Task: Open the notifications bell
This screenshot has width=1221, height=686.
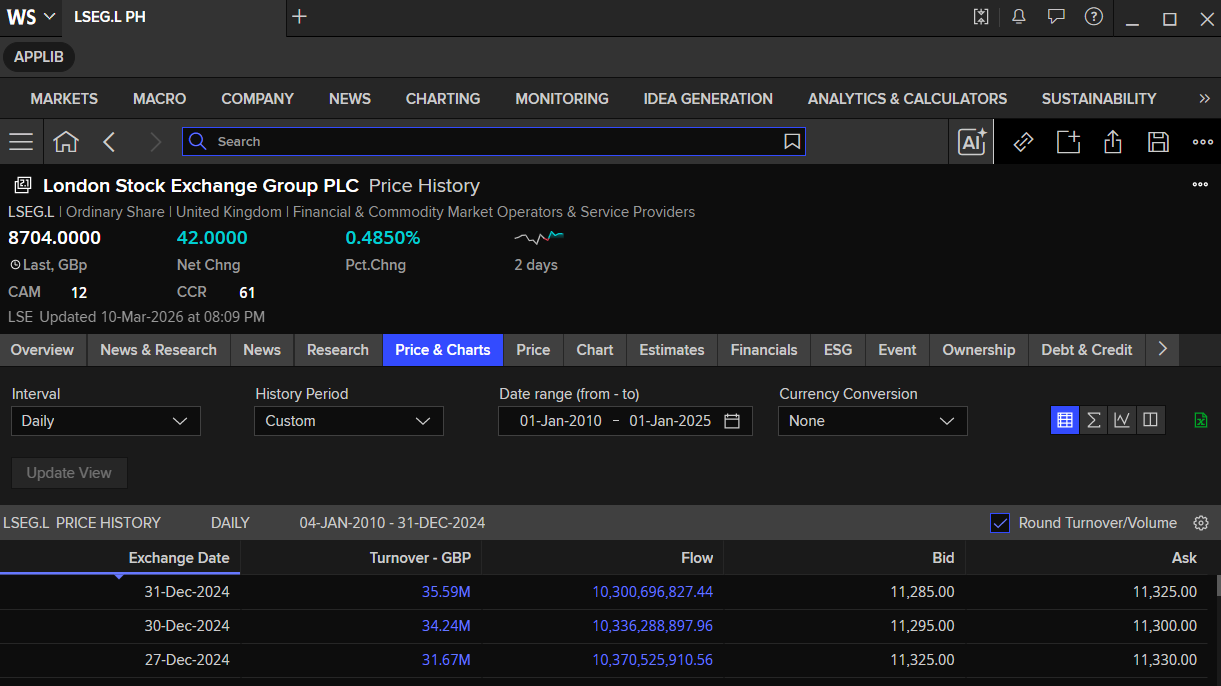Action: coord(1019,17)
